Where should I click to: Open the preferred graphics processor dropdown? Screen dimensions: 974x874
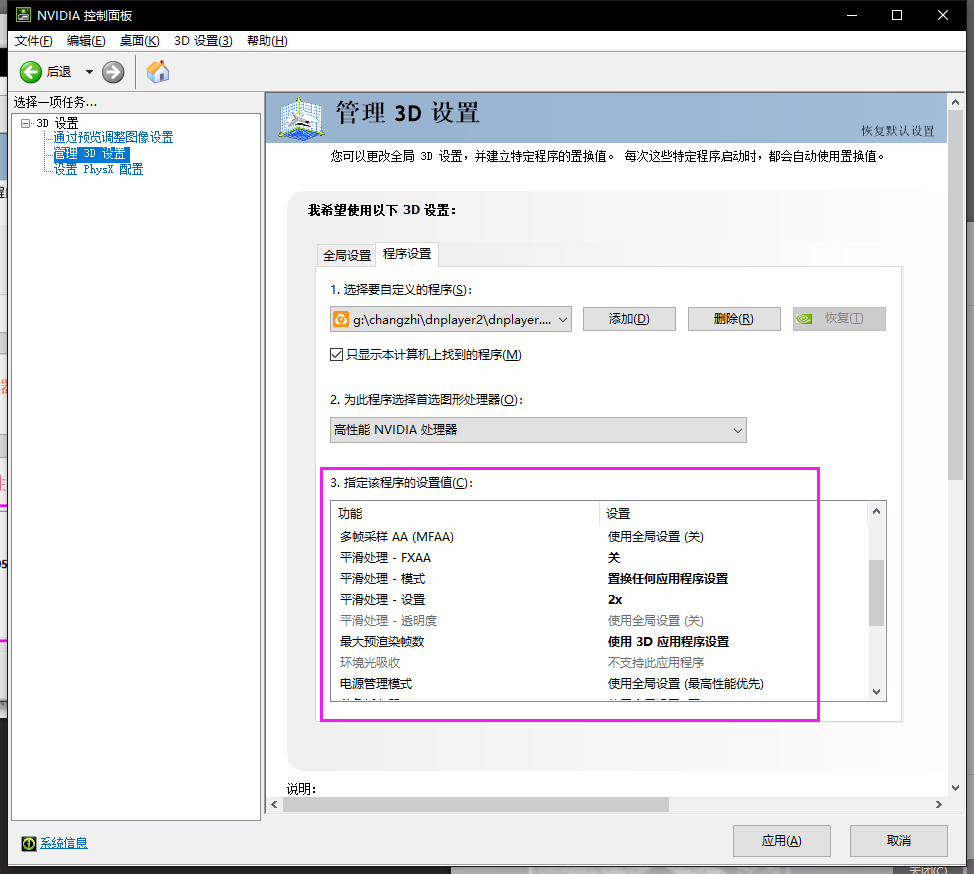pos(538,430)
